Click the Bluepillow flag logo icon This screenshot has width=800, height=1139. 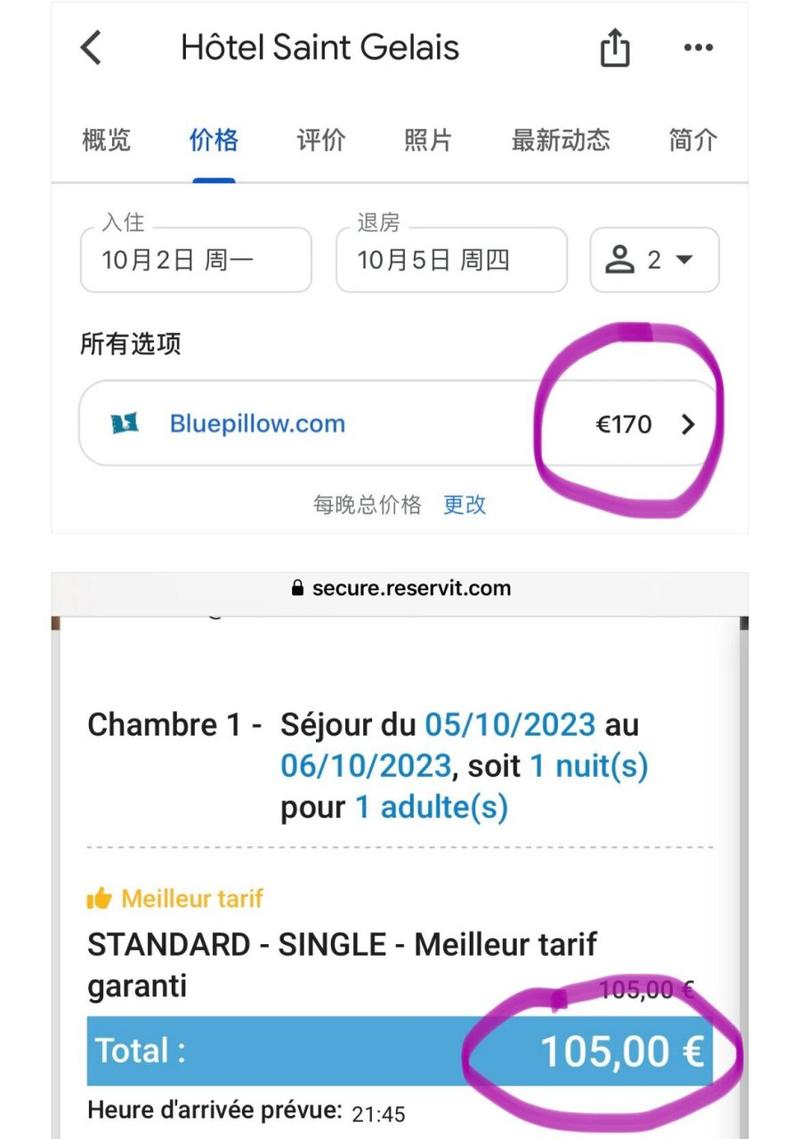(x=124, y=423)
